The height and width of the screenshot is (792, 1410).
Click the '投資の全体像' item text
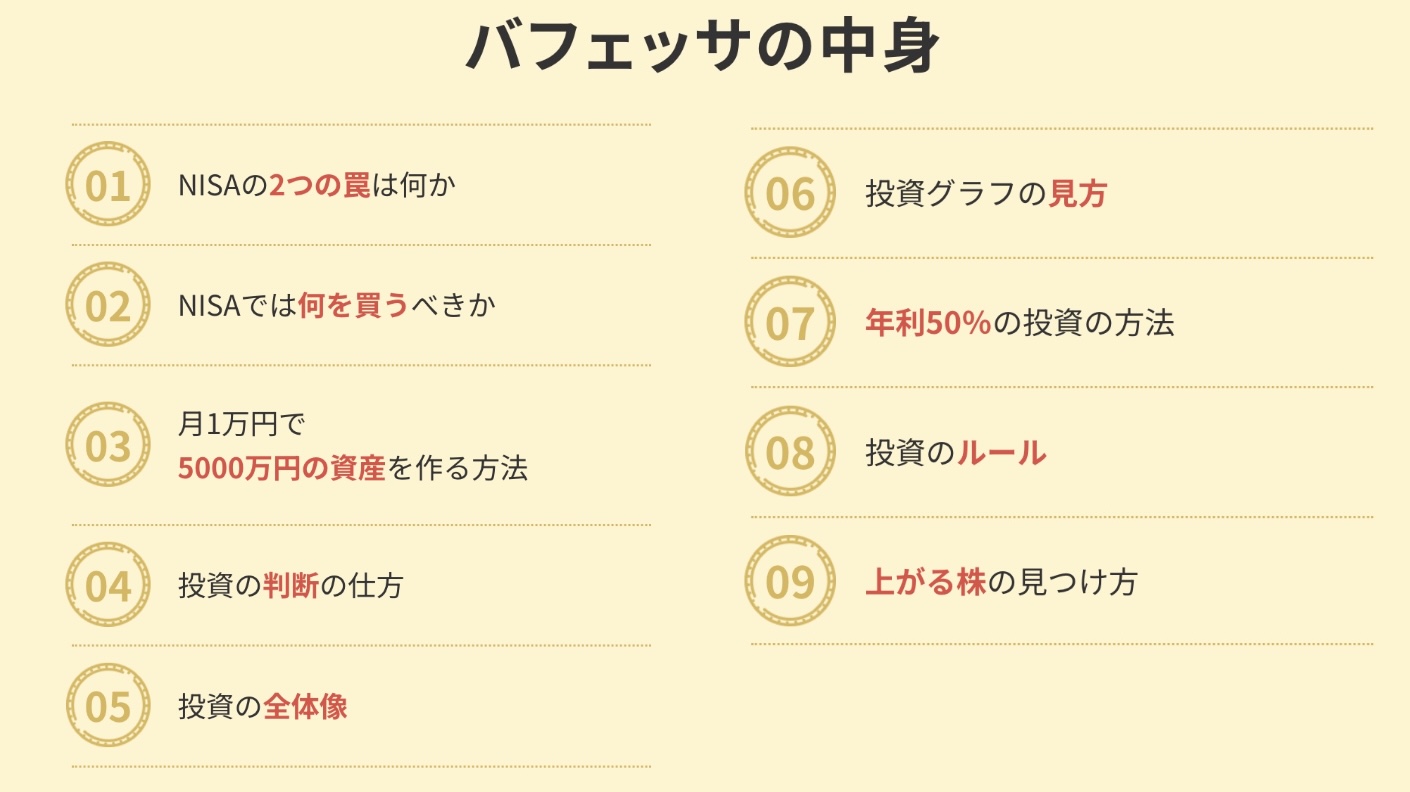(263, 707)
